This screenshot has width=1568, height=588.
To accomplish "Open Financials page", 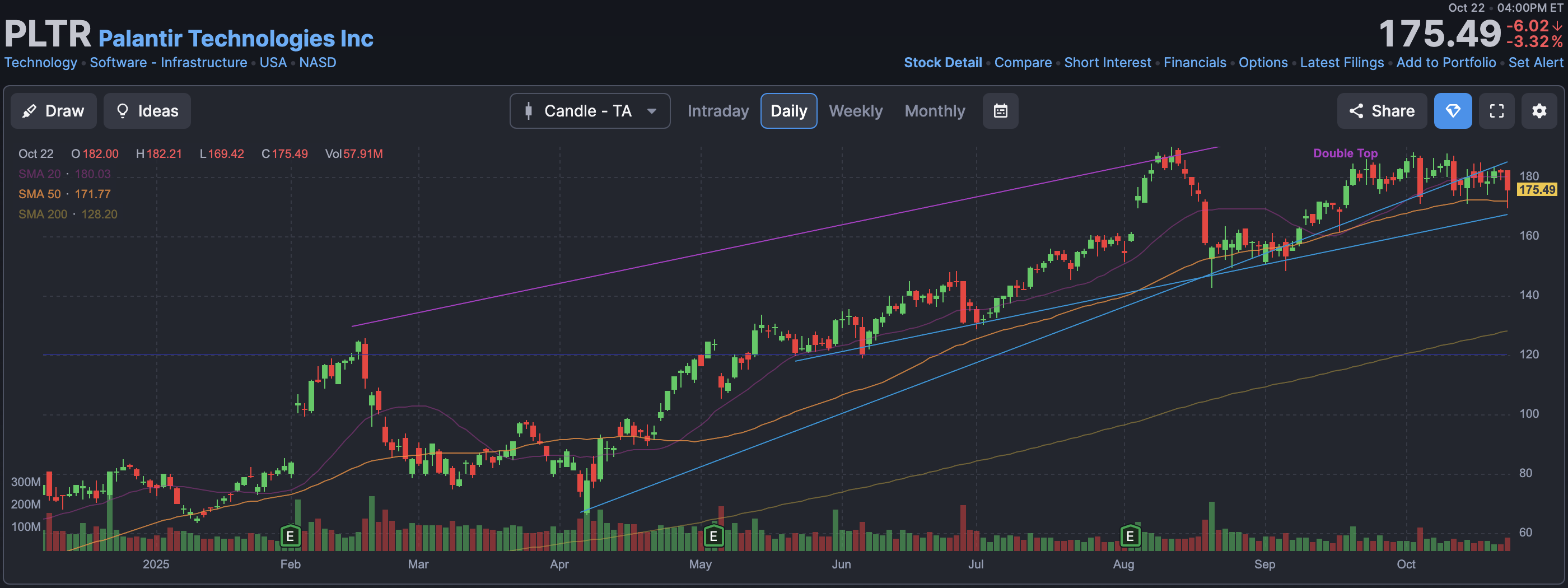I will point(1194,63).
